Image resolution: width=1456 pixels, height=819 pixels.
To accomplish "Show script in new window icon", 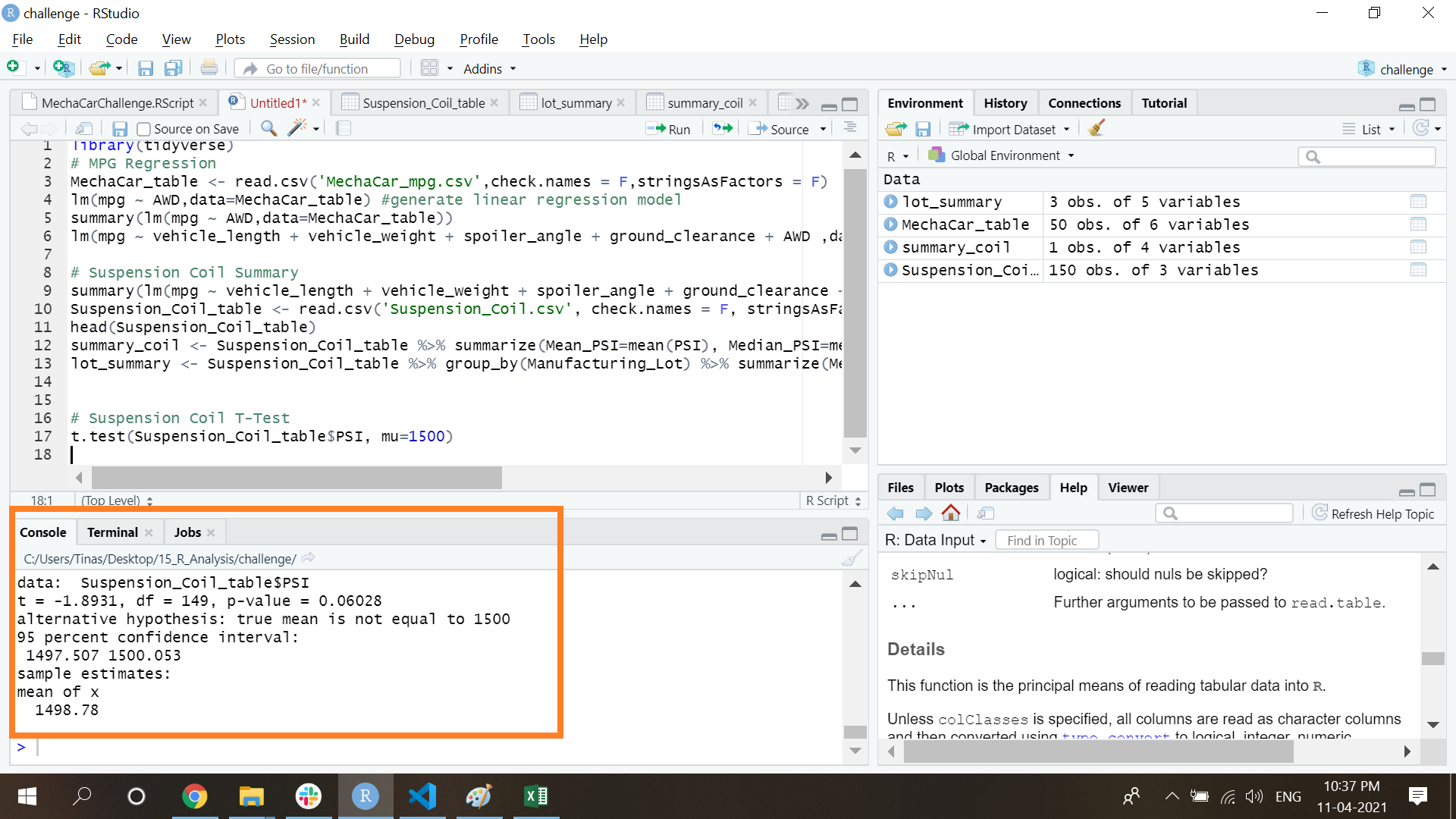I will click(x=84, y=129).
